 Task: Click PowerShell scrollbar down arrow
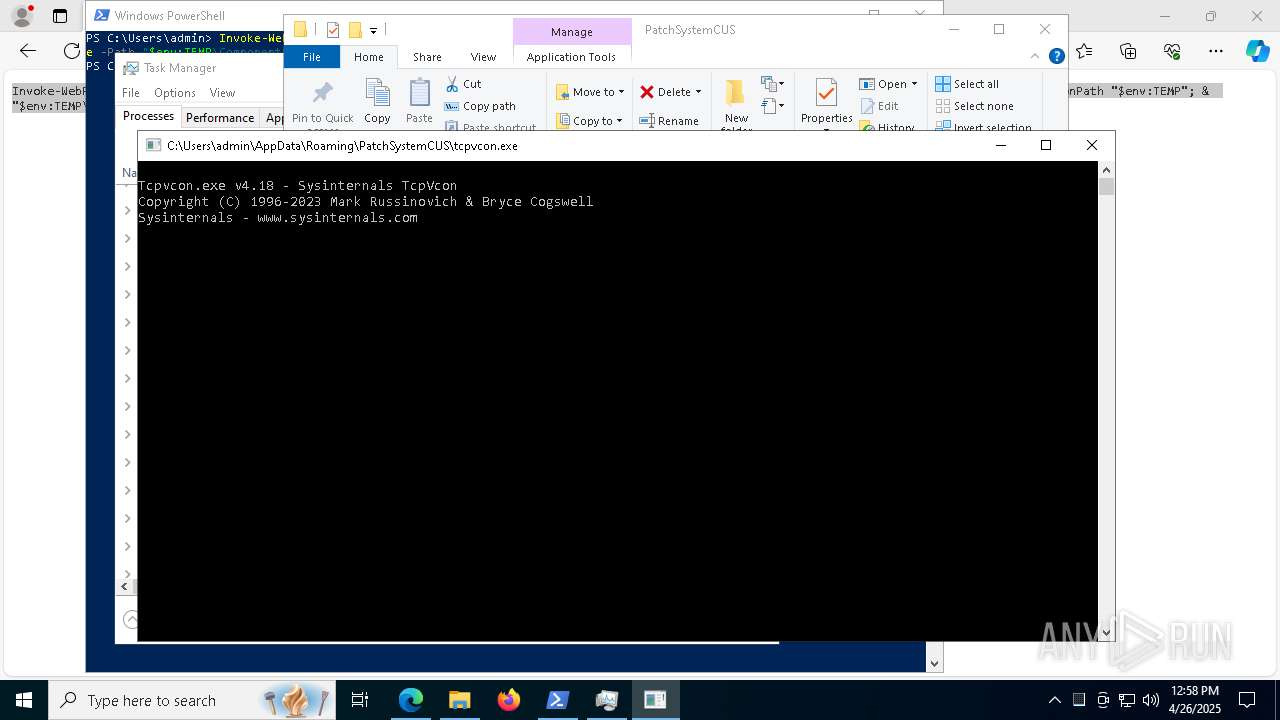pos(934,662)
